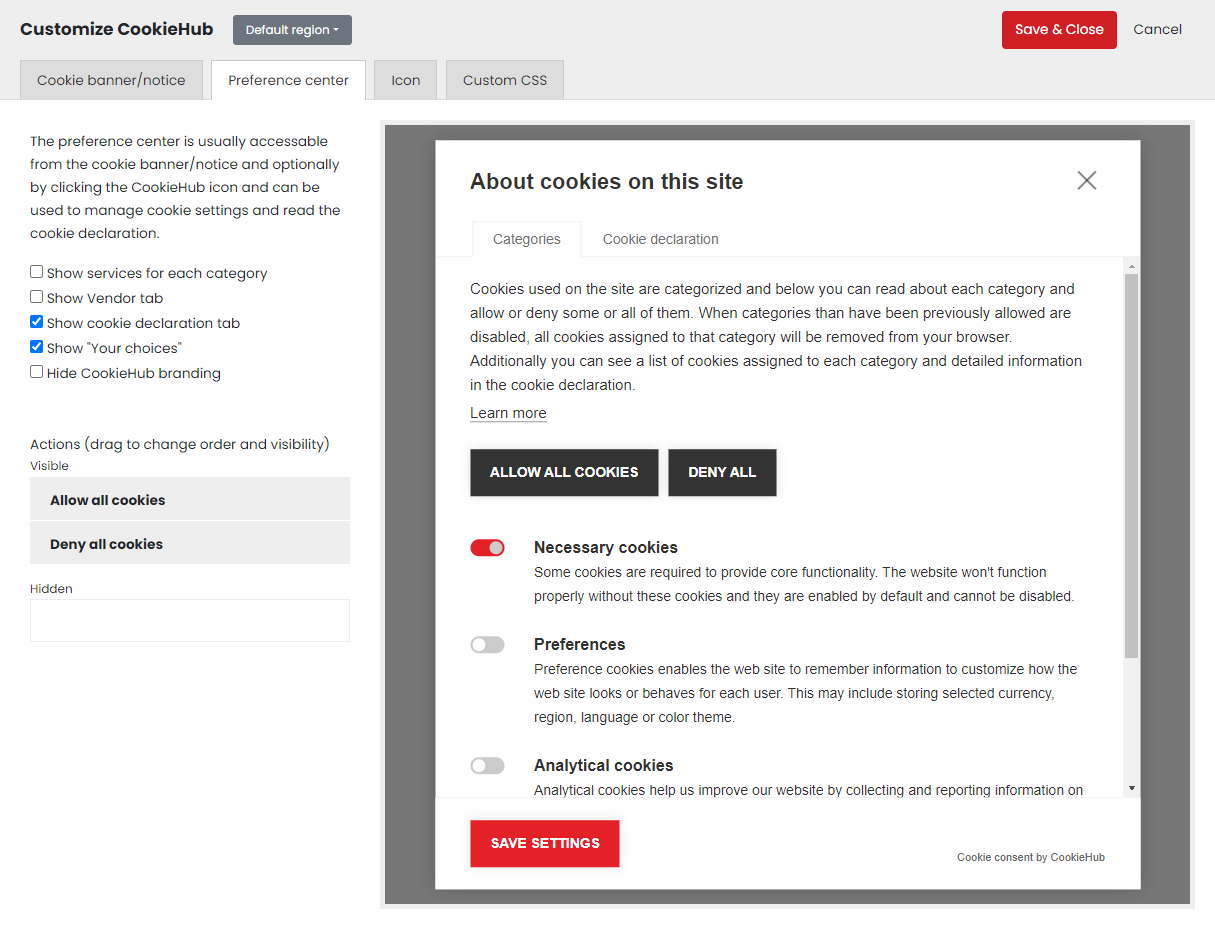Switch to the Cookie banner/notice tab
Image resolution: width=1215 pixels, height=929 pixels.
tap(111, 79)
